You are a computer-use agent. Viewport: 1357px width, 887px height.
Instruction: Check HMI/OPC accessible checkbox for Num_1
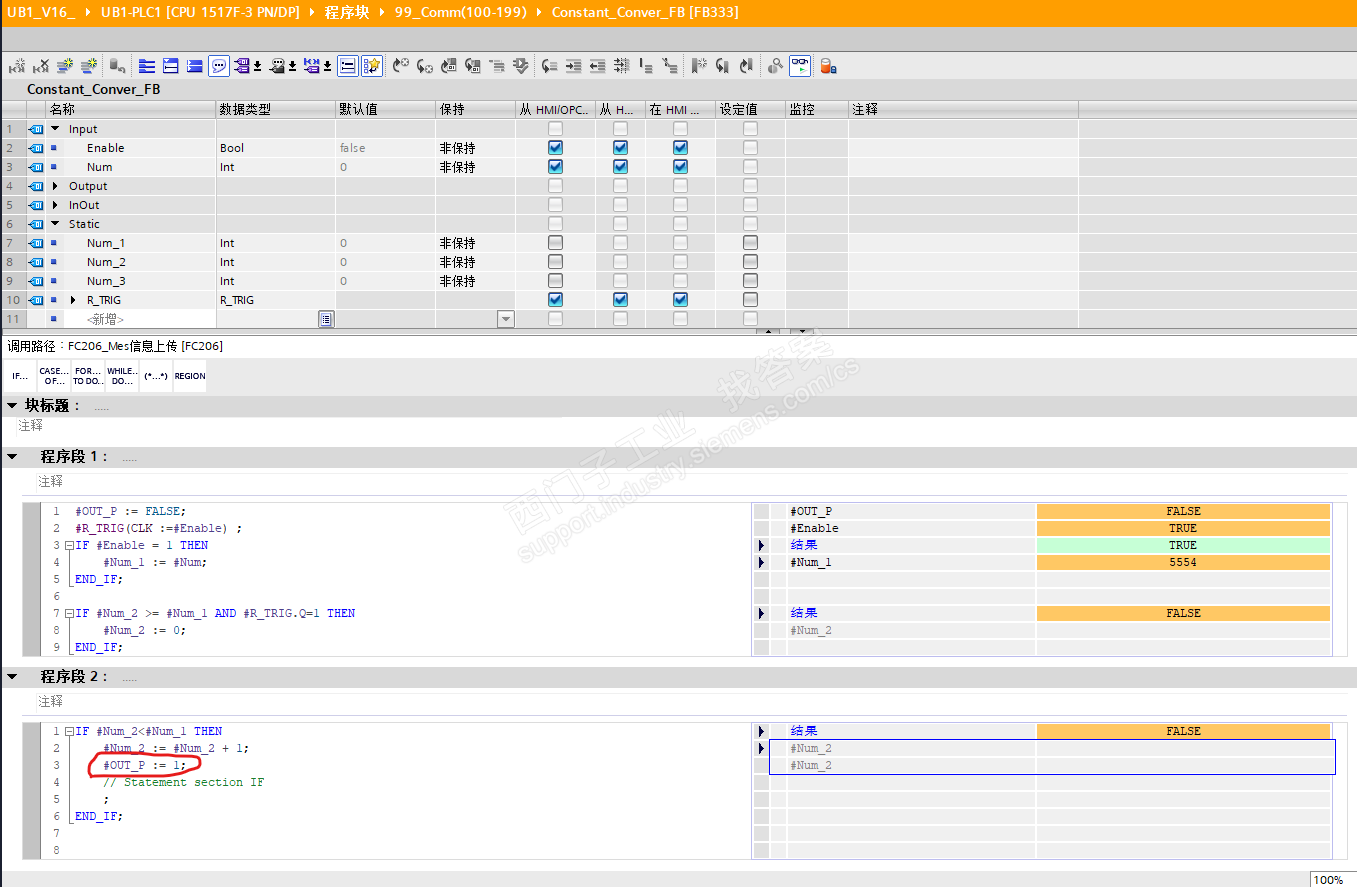555,243
